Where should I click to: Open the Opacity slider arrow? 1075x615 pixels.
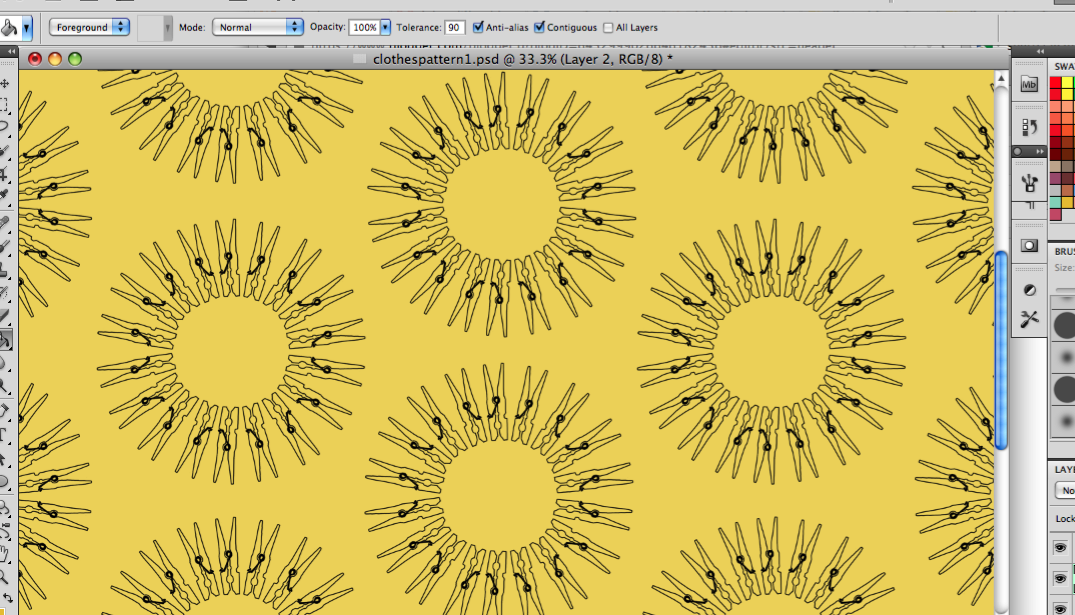[x=385, y=27]
